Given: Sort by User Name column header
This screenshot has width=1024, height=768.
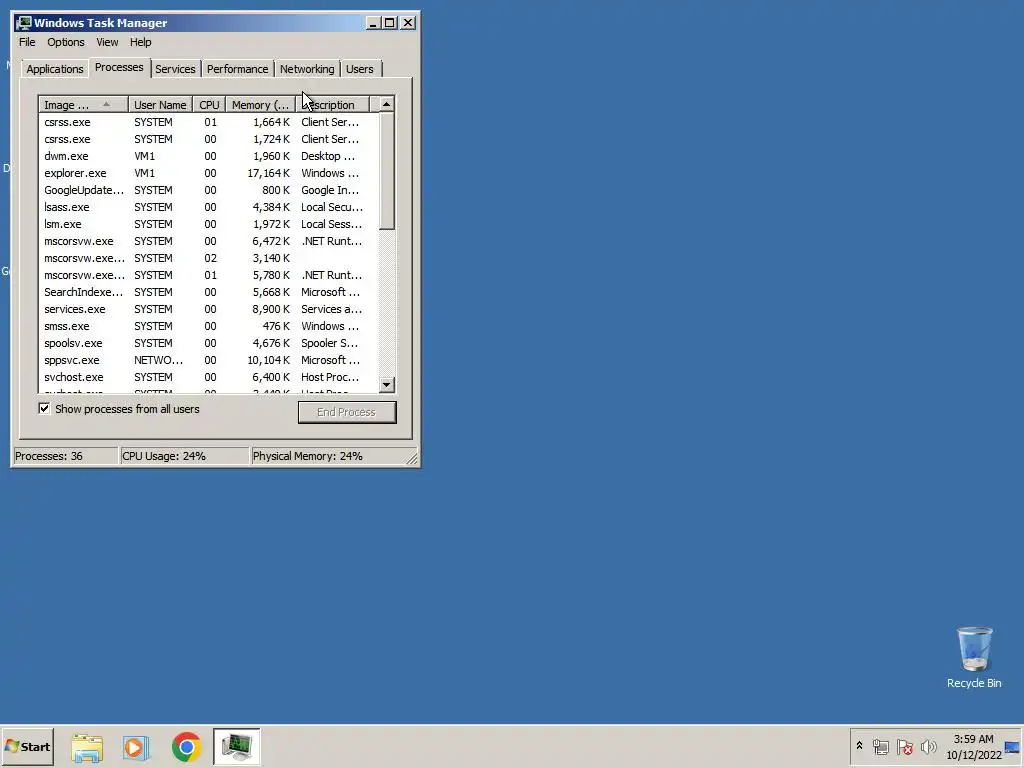Looking at the screenshot, I should click(x=160, y=104).
